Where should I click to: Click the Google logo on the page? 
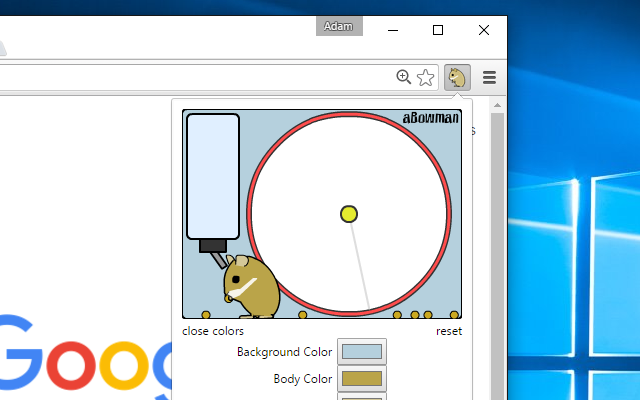(86, 359)
